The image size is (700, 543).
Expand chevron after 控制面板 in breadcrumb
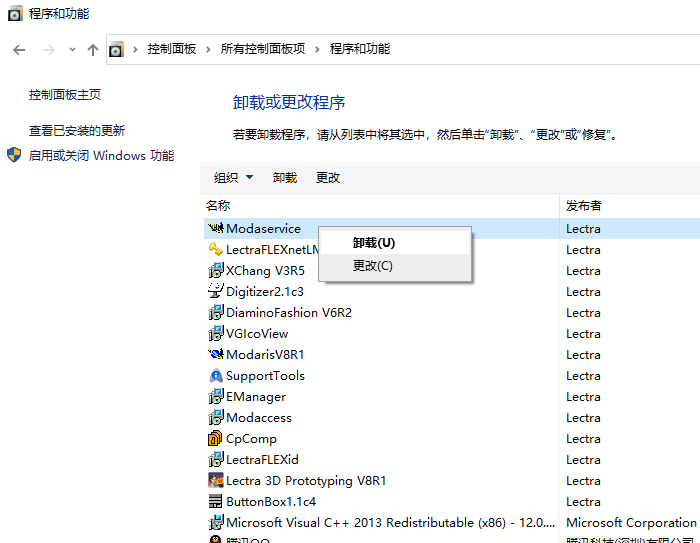coord(208,49)
